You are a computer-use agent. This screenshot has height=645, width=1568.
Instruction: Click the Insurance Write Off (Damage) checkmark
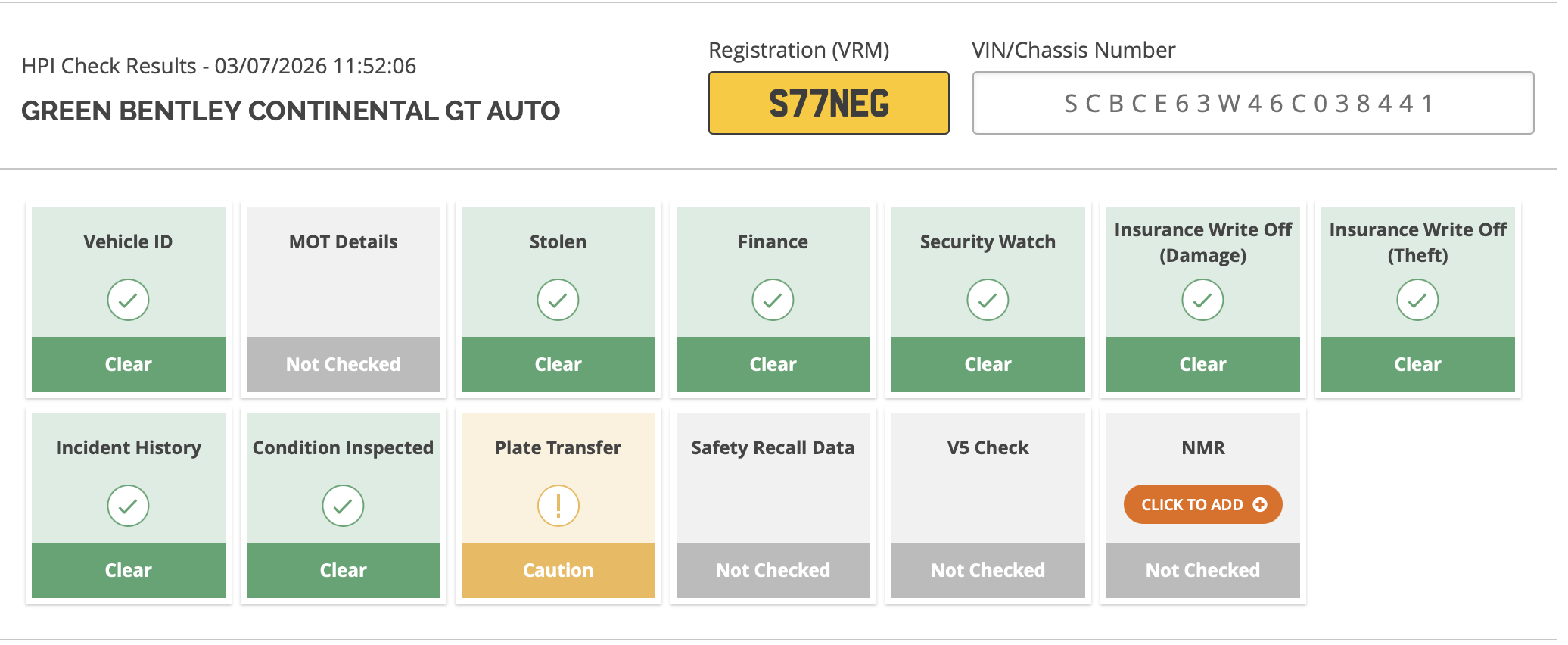coord(1202,300)
